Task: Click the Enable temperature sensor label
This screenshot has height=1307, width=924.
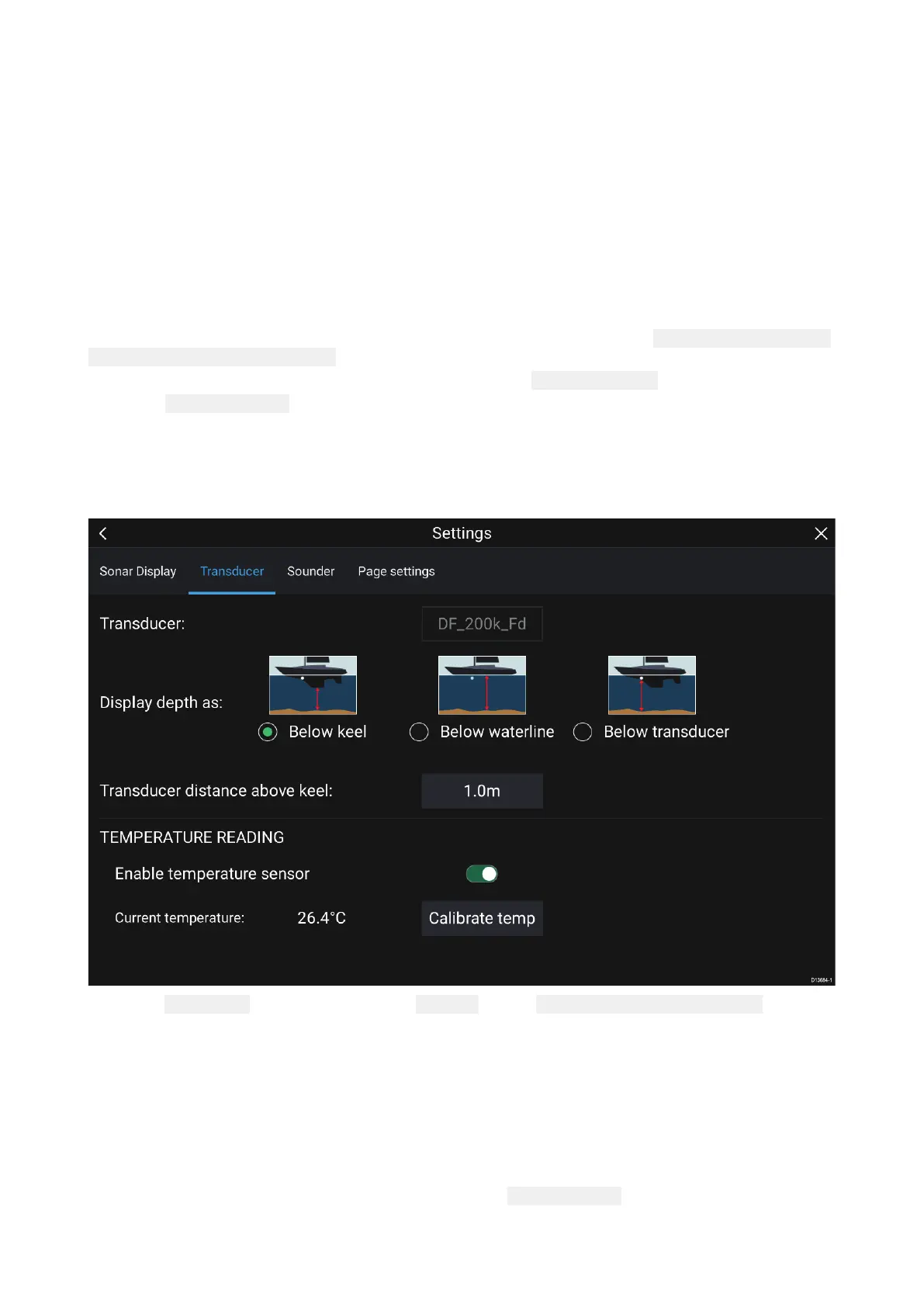Action: 212,874
